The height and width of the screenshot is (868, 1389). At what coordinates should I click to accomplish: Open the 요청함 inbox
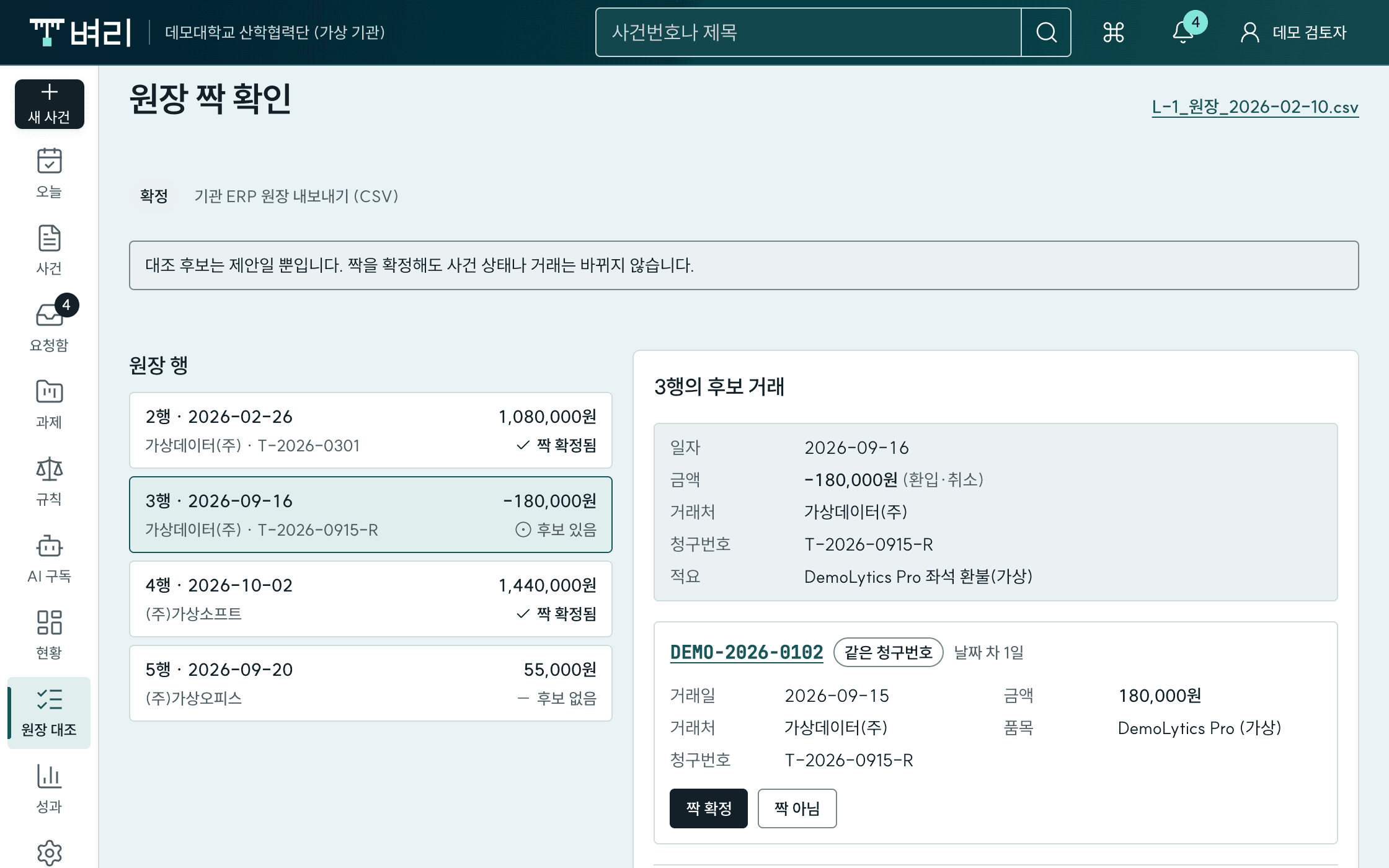[x=49, y=327]
